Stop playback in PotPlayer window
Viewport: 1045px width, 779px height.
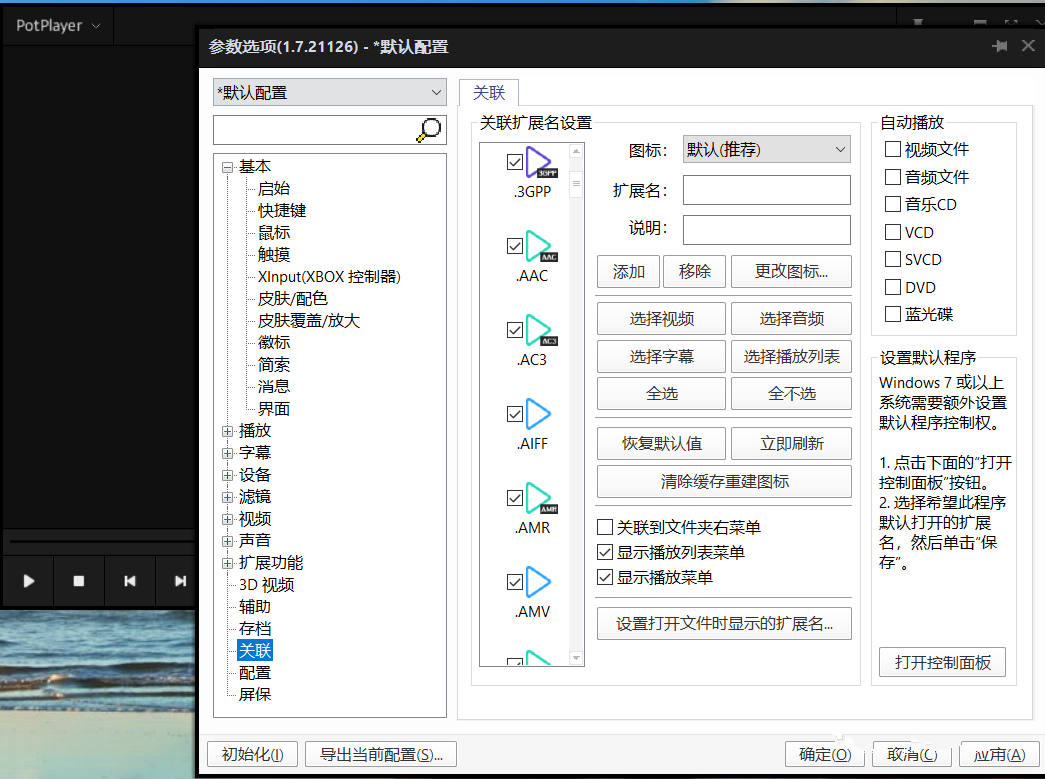[79, 581]
